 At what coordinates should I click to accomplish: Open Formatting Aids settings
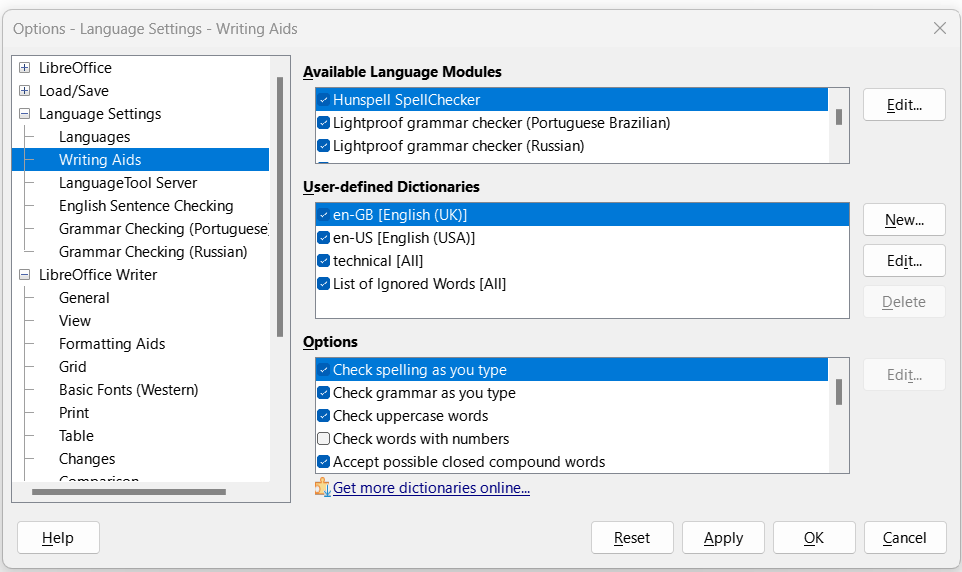(x=112, y=344)
